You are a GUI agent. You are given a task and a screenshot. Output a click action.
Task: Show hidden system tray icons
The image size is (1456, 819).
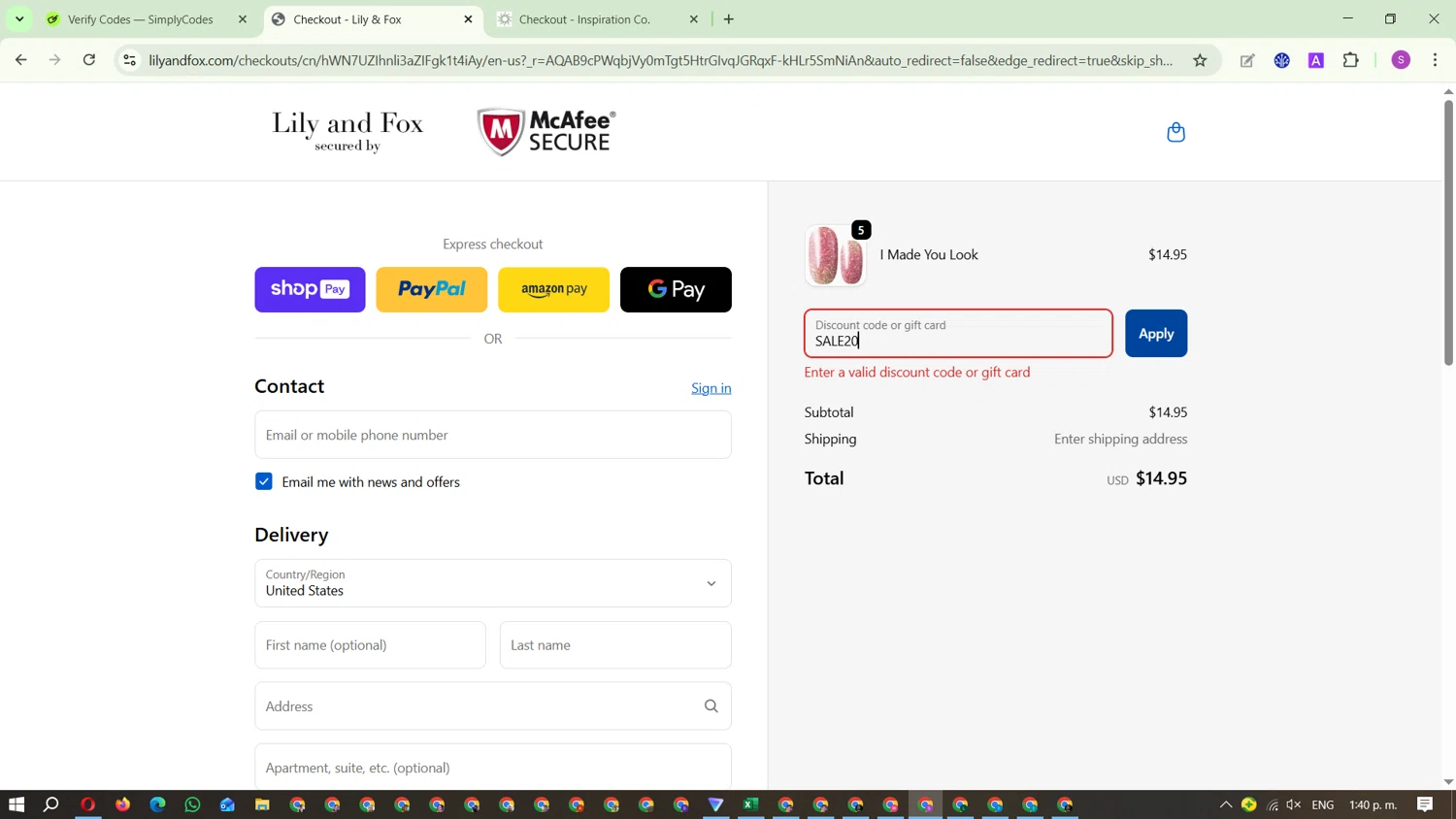coord(1226,804)
